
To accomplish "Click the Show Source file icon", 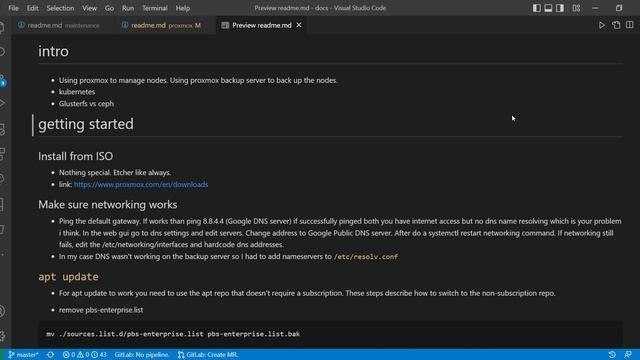I will pos(616,25).
